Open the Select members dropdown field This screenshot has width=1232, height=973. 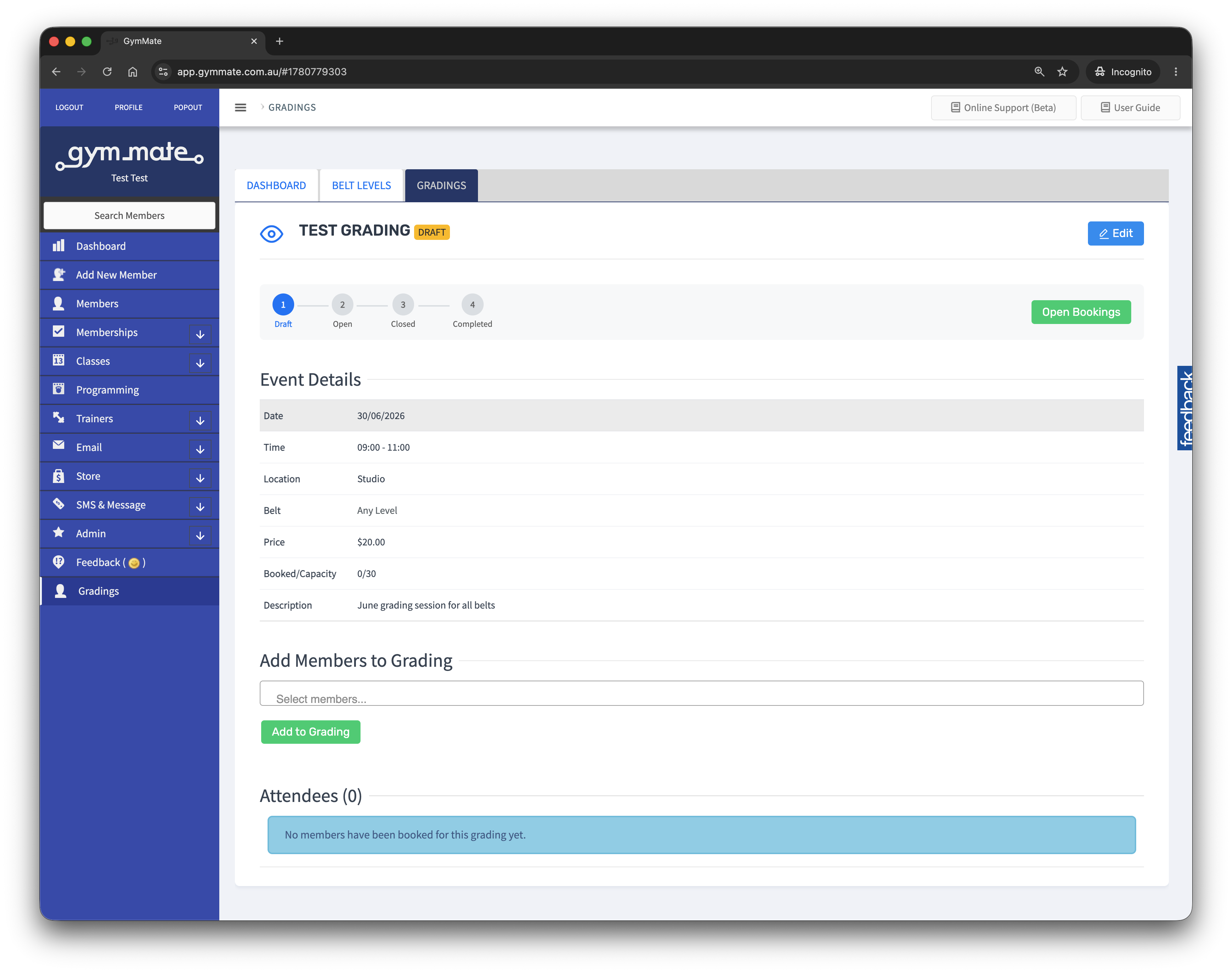pyautogui.click(x=701, y=693)
